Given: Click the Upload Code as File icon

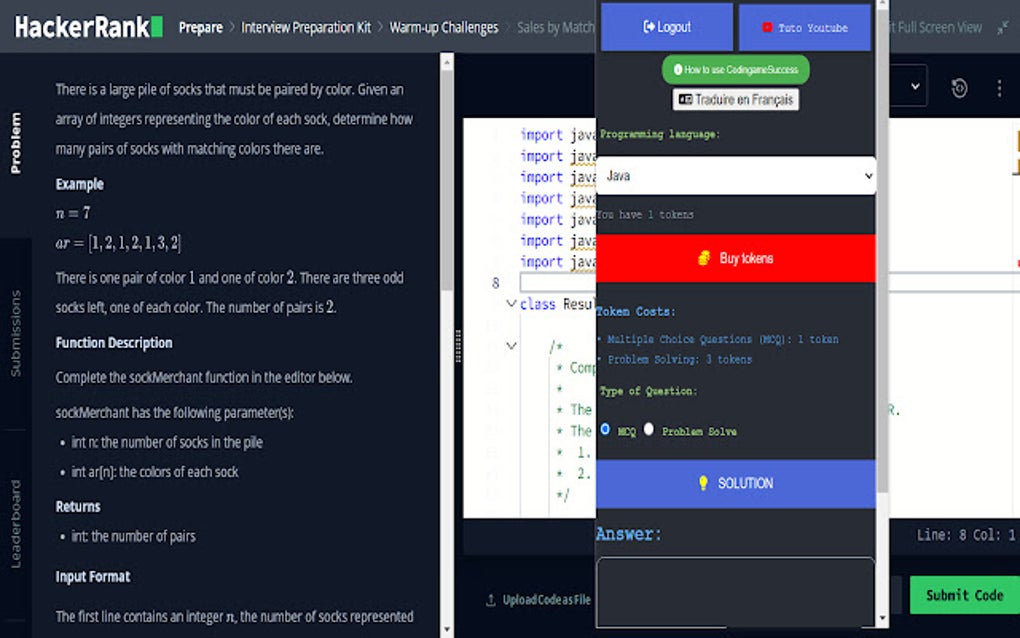Looking at the screenshot, I should 491,600.
